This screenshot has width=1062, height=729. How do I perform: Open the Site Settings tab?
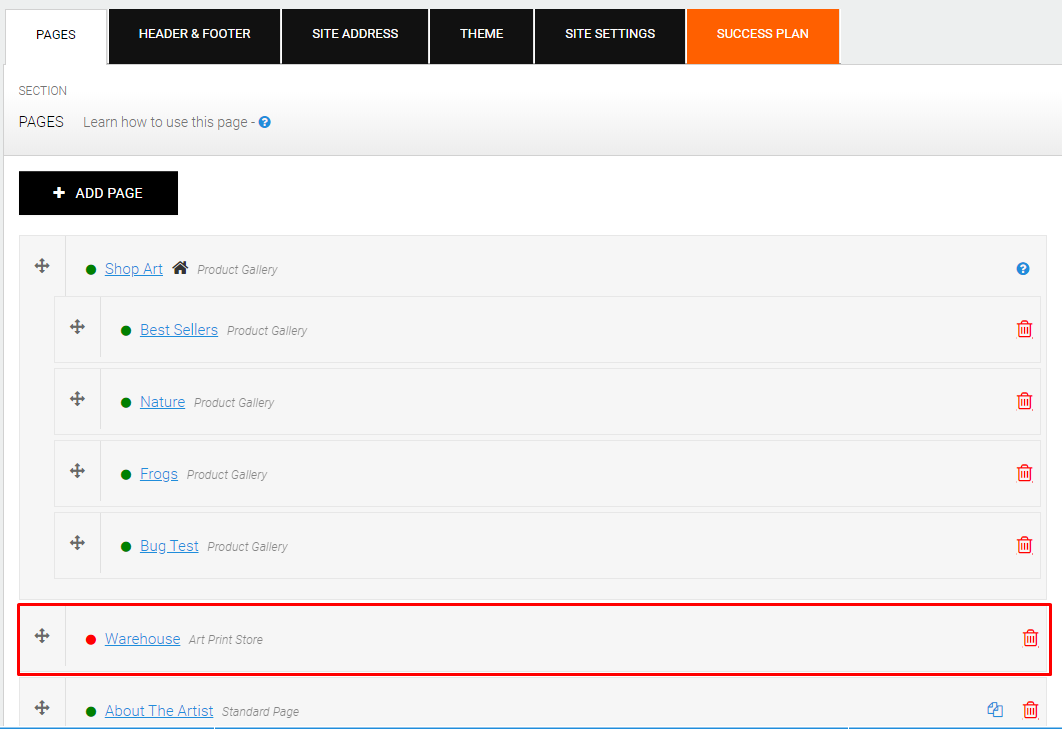pyautogui.click(x=610, y=36)
